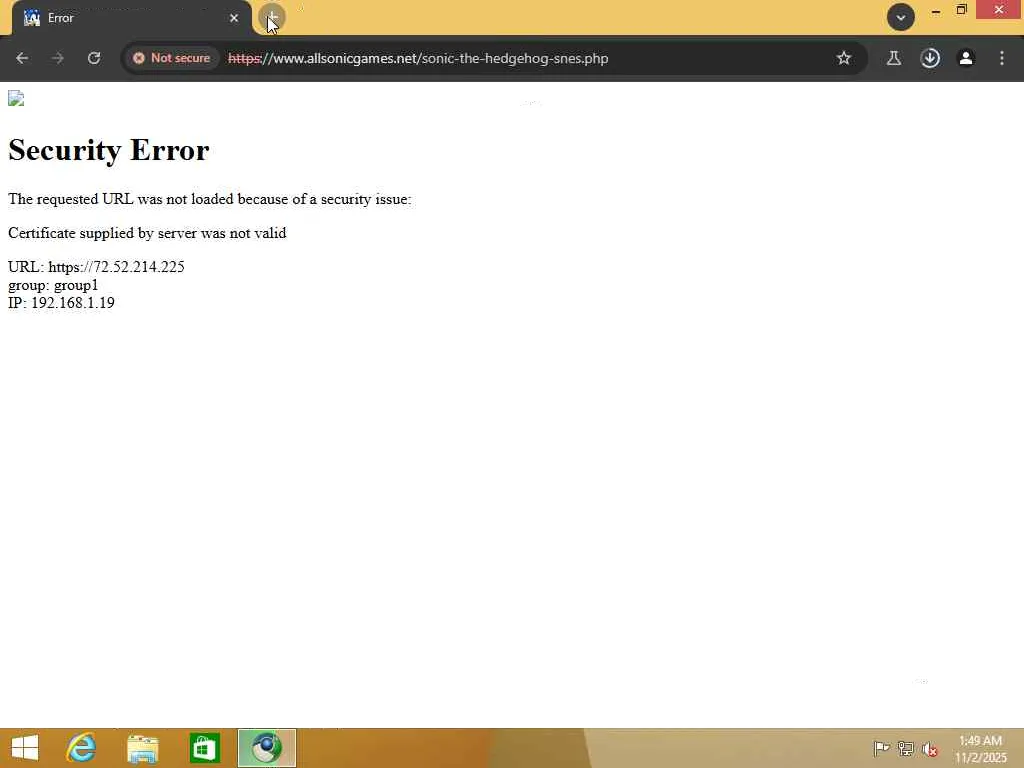1024x768 pixels.
Task: Open the downloads icon in toolbar
Action: tap(930, 58)
